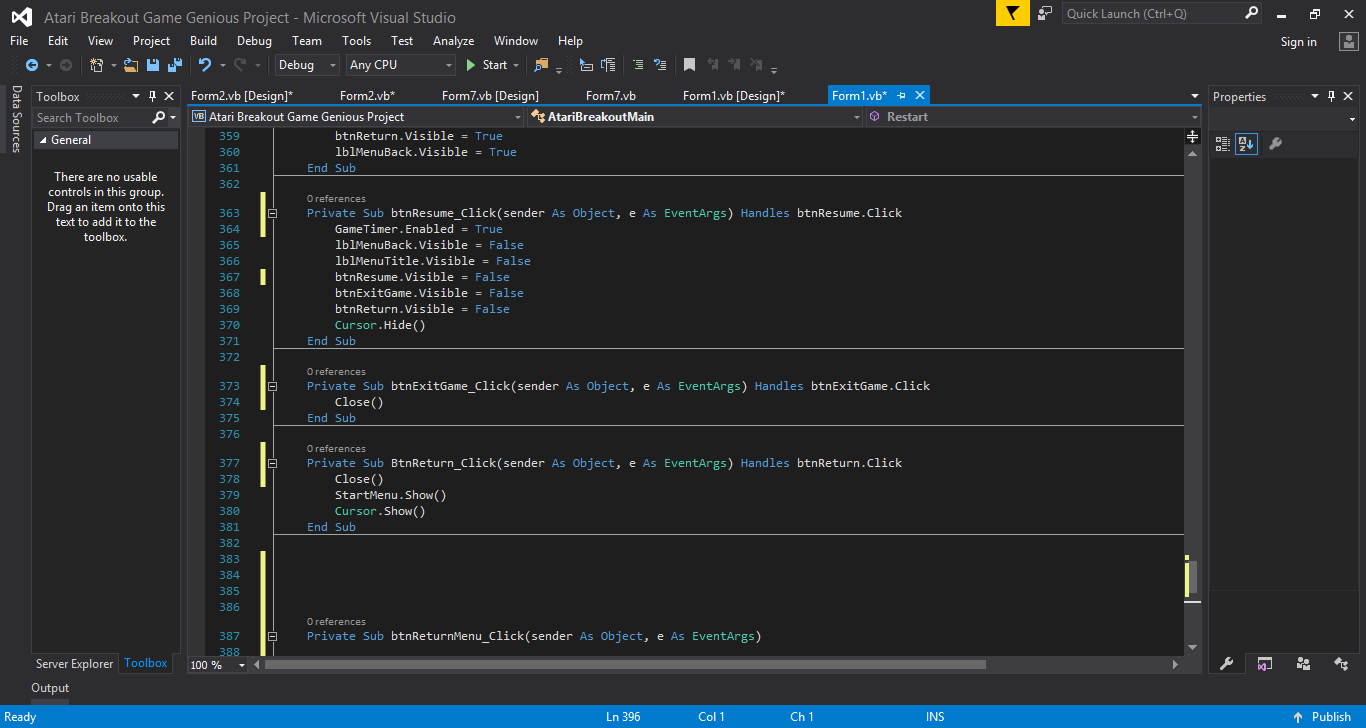Click the Find in Files toolbar icon
Viewport: 1366px width, 728px height.
pyautogui.click(x=541, y=65)
